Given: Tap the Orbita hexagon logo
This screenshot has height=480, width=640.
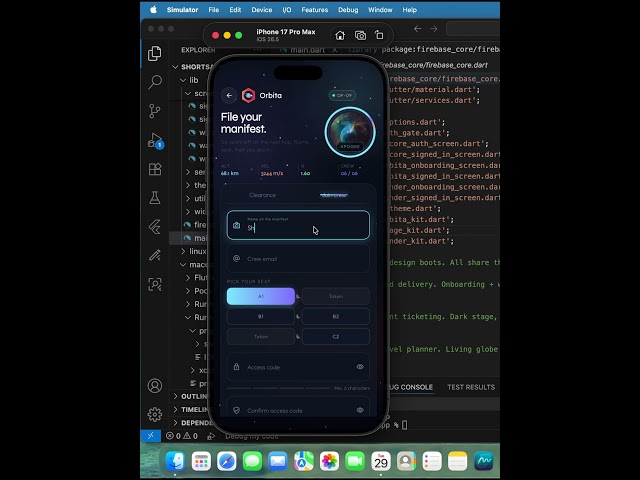Looking at the screenshot, I should pyautogui.click(x=248, y=95).
